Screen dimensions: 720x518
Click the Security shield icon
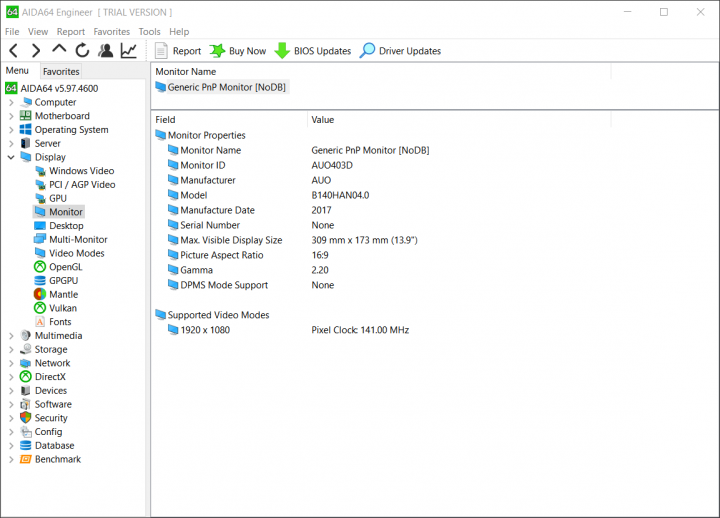click(26, 418)
